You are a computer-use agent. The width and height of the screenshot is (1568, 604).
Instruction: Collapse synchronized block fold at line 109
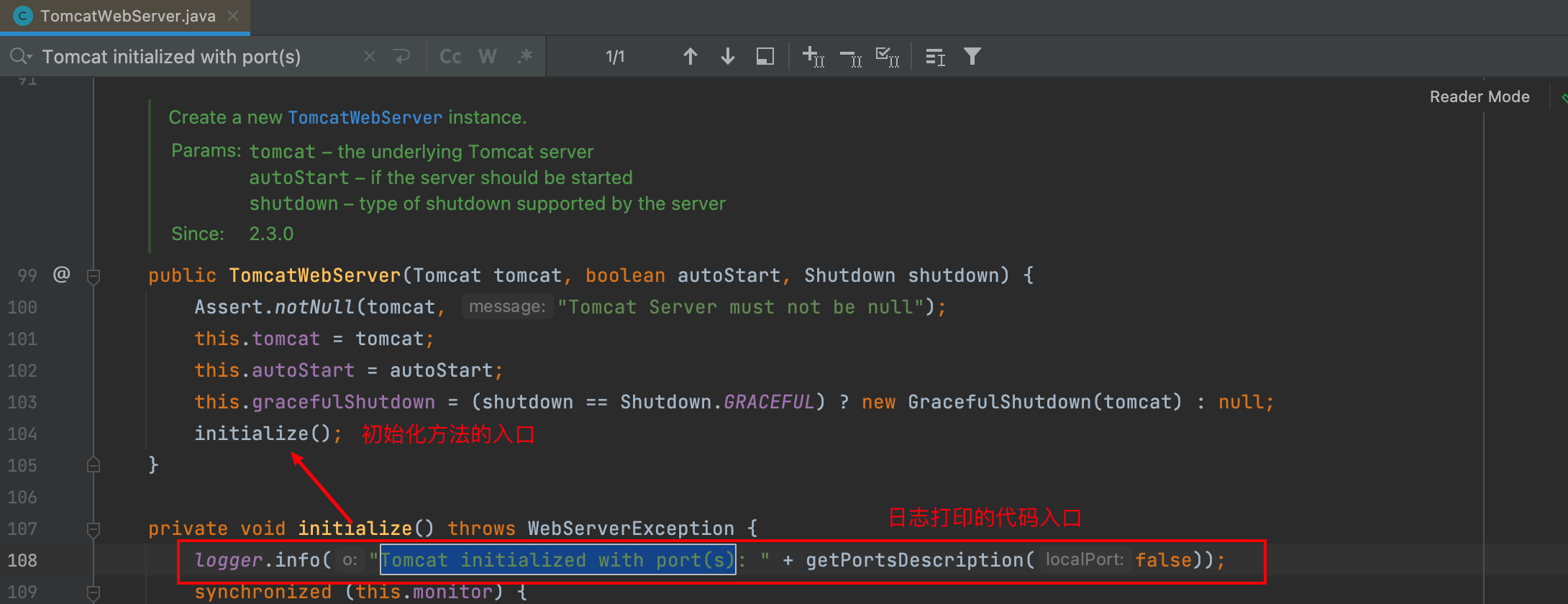point(93,593)
